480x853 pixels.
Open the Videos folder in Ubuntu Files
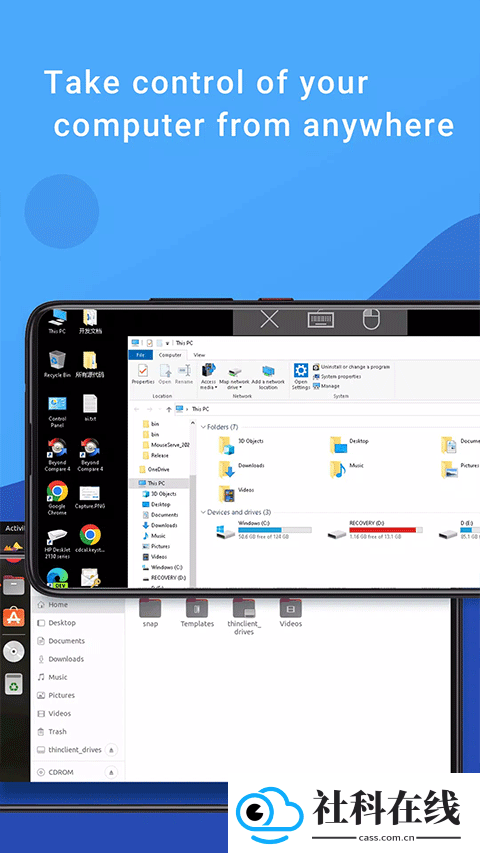pos(291,614)
